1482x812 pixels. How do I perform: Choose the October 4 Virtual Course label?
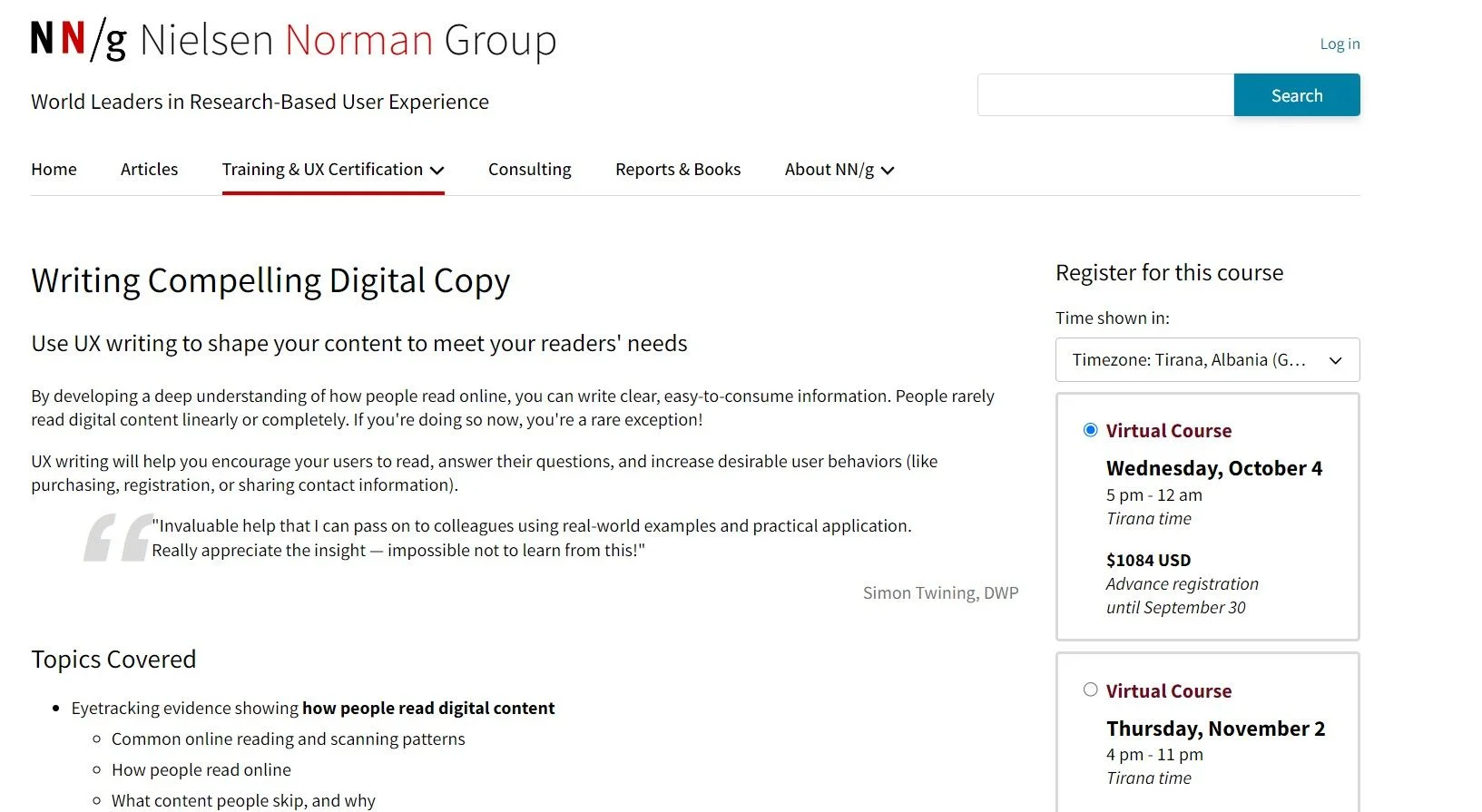(x=1168, y=431)
